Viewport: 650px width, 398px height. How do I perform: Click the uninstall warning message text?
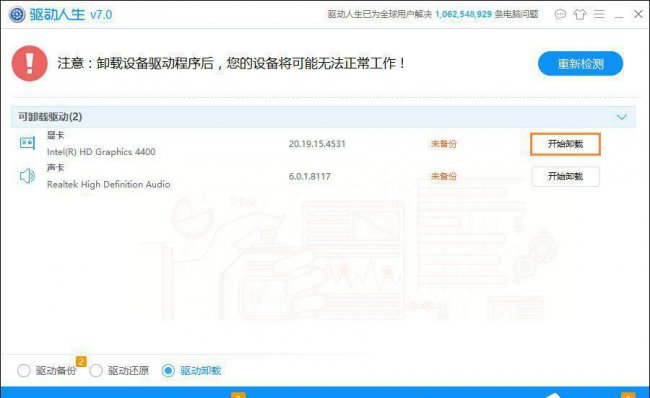point(231,63)
